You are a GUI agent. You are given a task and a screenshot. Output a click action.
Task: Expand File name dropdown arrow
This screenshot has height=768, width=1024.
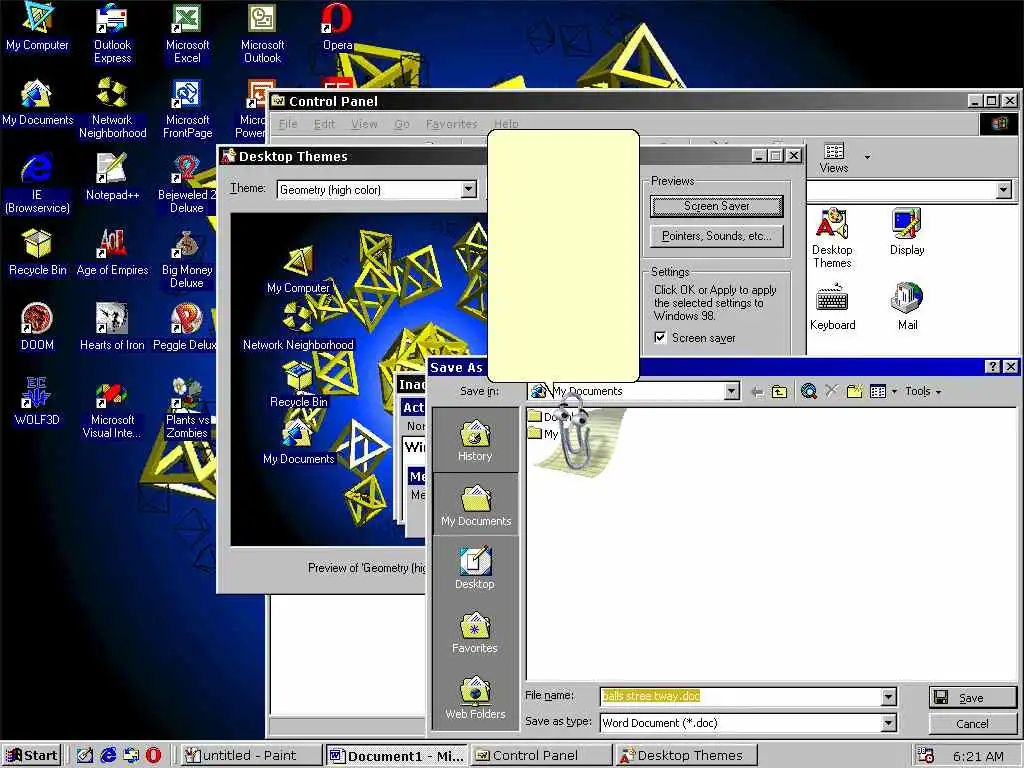pos(888,697)
